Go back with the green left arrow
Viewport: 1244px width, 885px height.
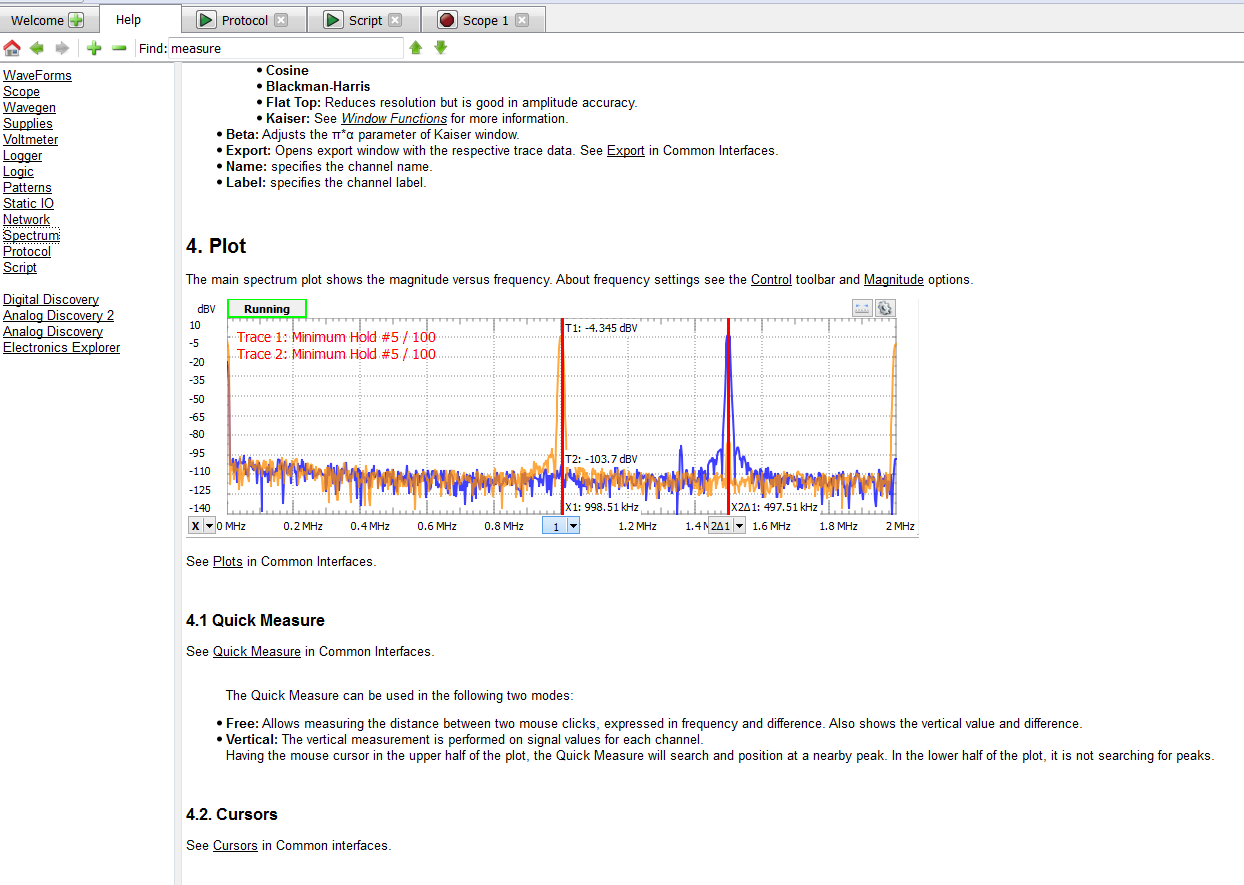click(x=37, y=48)
